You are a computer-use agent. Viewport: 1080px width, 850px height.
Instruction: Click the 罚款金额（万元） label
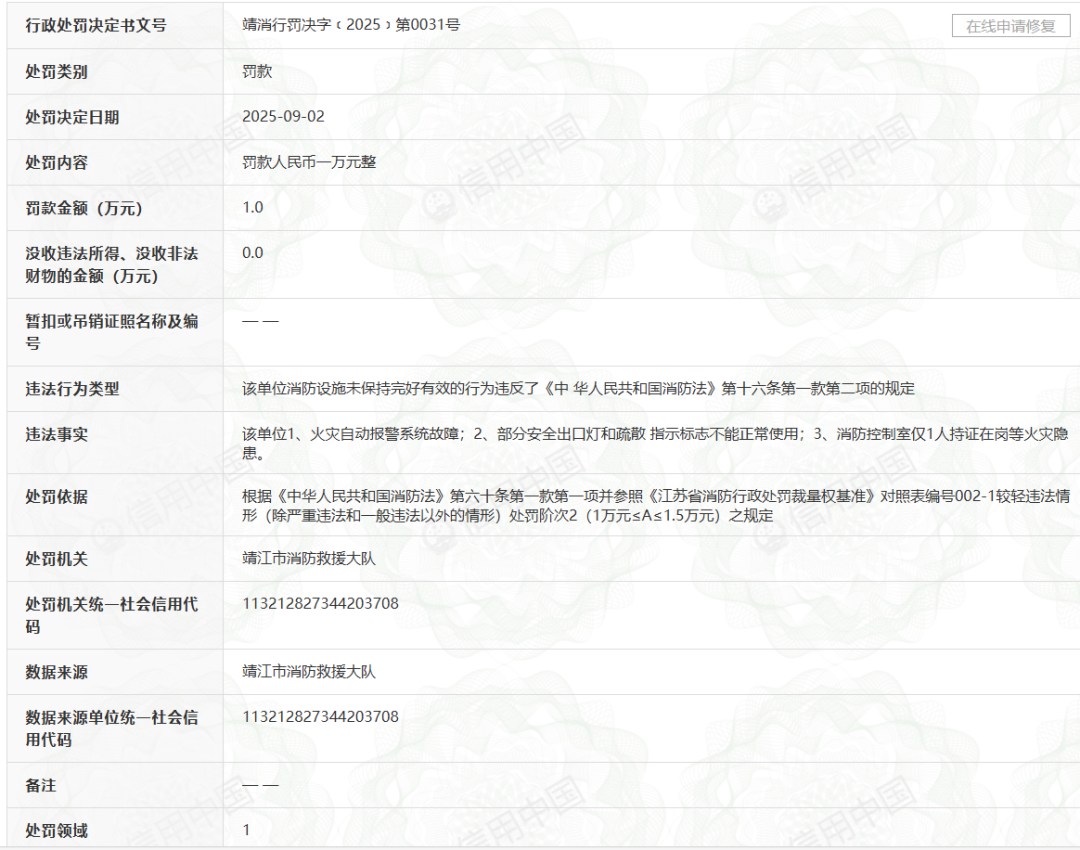pos(84,208)
